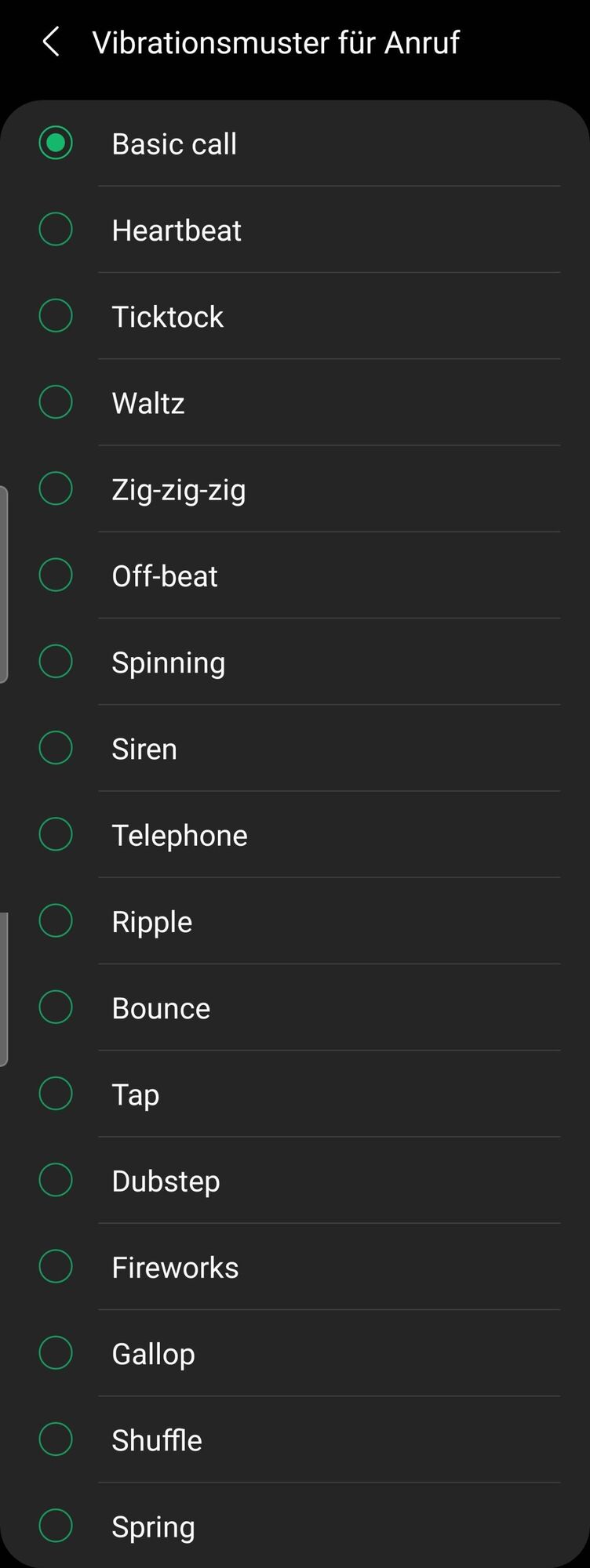Select the Gallop radio button
The image size is (590, 1568).
click(56, 1353)
